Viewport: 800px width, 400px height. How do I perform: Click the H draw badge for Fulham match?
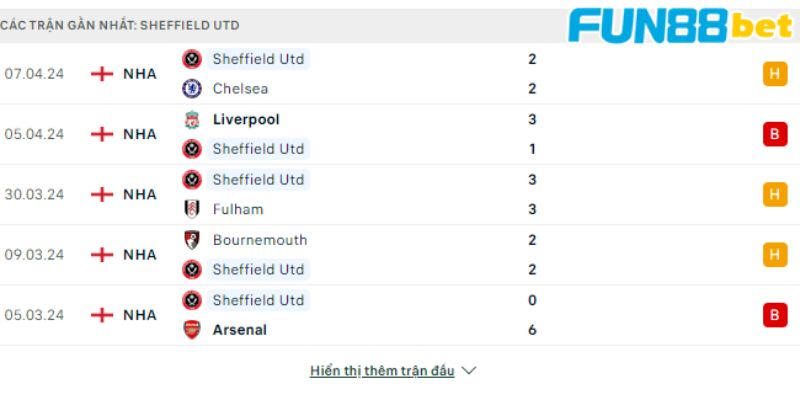click(775, 194)
